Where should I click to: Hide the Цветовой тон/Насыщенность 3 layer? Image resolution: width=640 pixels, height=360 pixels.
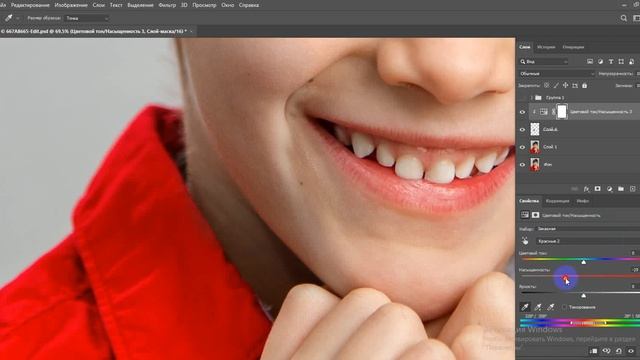(522, 112)
